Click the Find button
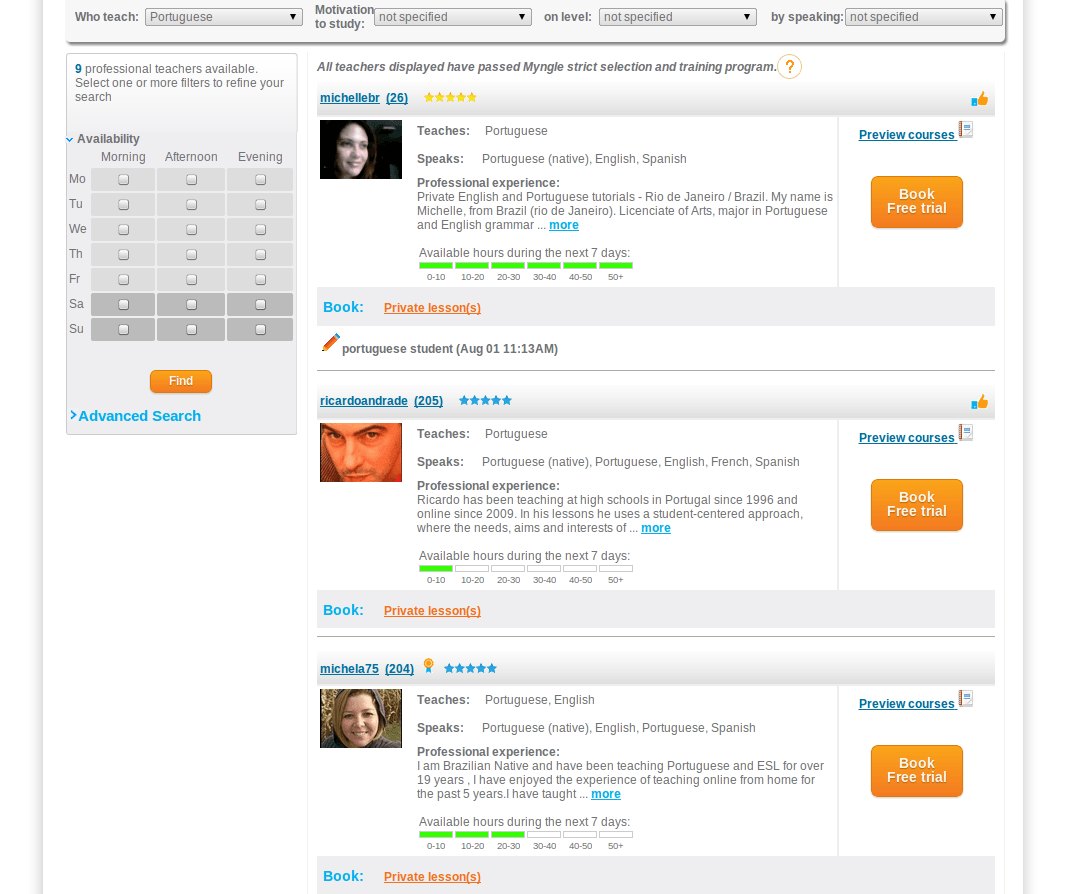The height and width of the screenshot is (894, 1066). 181,381
